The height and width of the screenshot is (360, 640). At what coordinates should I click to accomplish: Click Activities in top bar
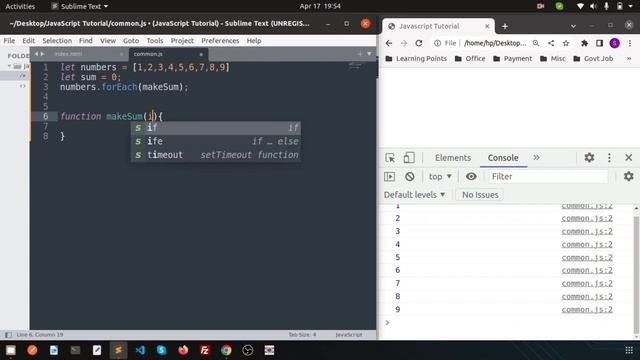(20, 6)
